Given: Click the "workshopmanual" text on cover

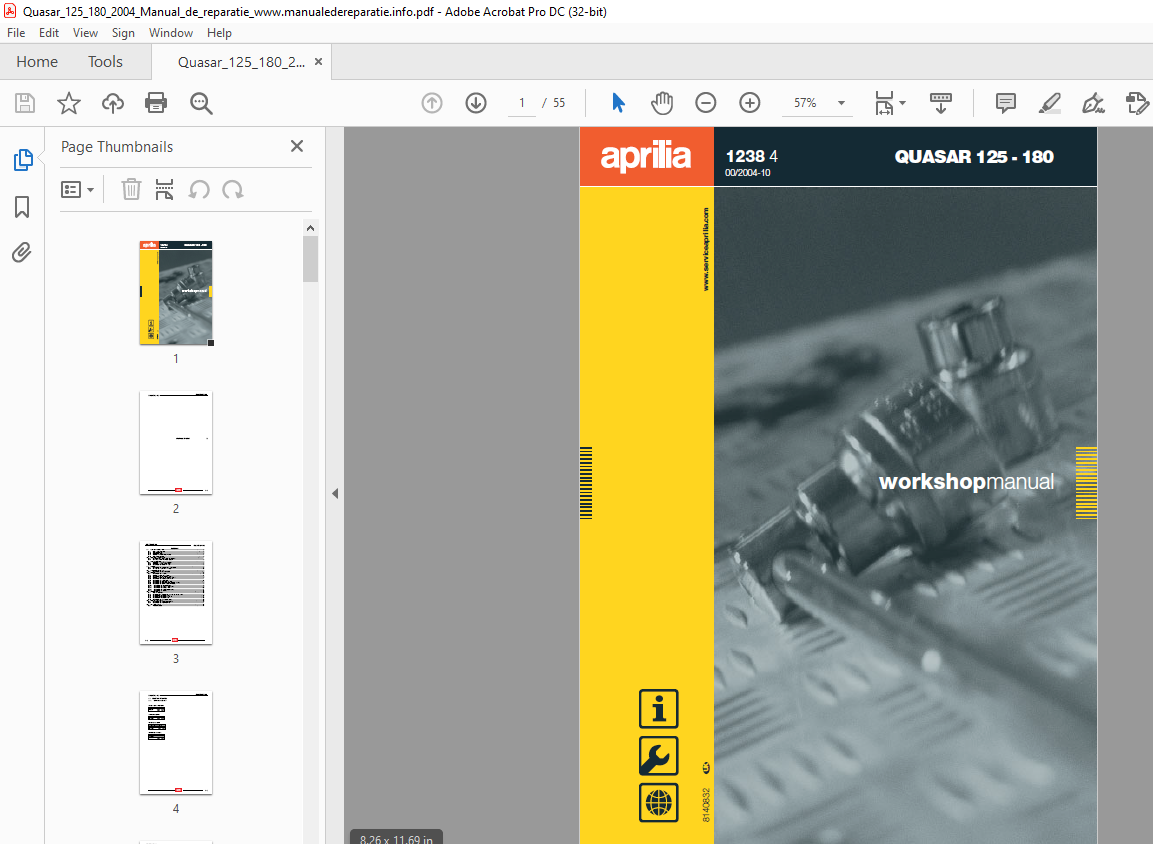Looking at the screenshot, I should (x=966, y=482).
